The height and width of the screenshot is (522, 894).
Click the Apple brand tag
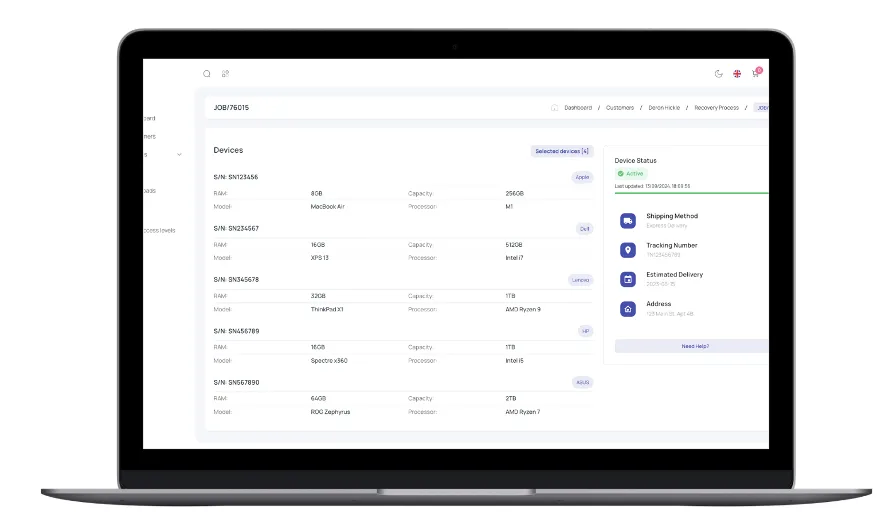point(582,177)
